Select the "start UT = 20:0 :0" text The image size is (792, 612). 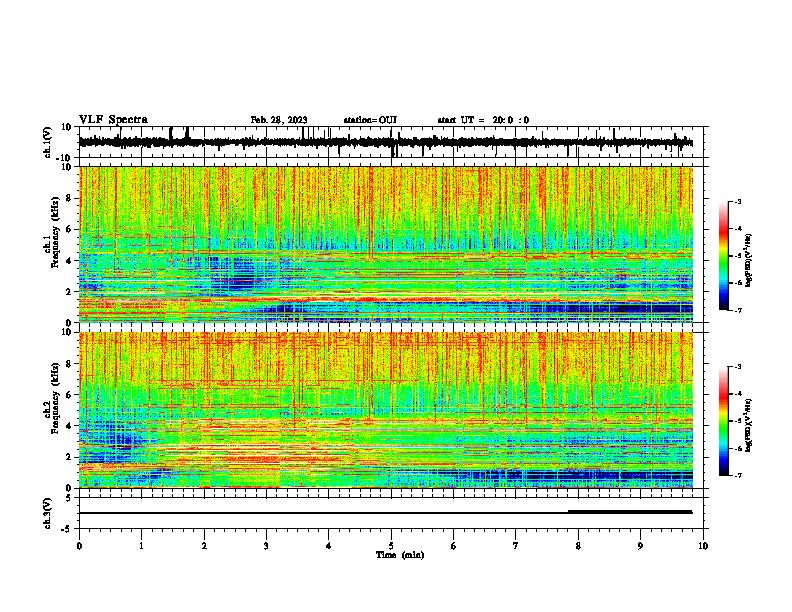click(483, 120)
